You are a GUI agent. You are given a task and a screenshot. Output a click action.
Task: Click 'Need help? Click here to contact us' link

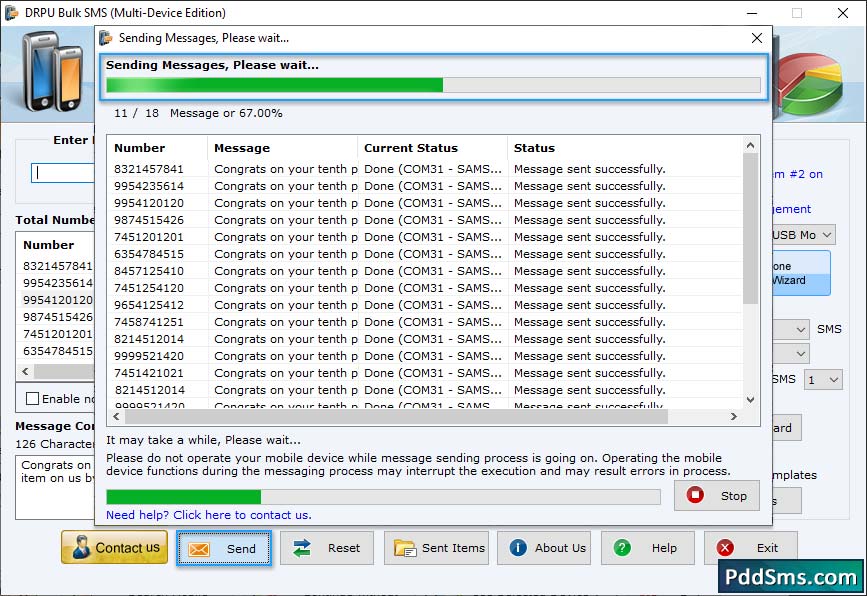(x=208, y=515)
